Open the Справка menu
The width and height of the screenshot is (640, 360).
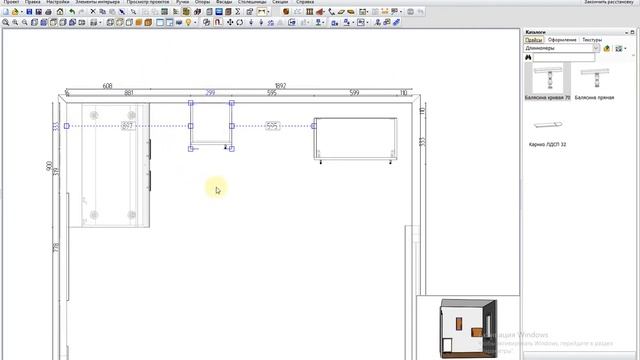304,2
